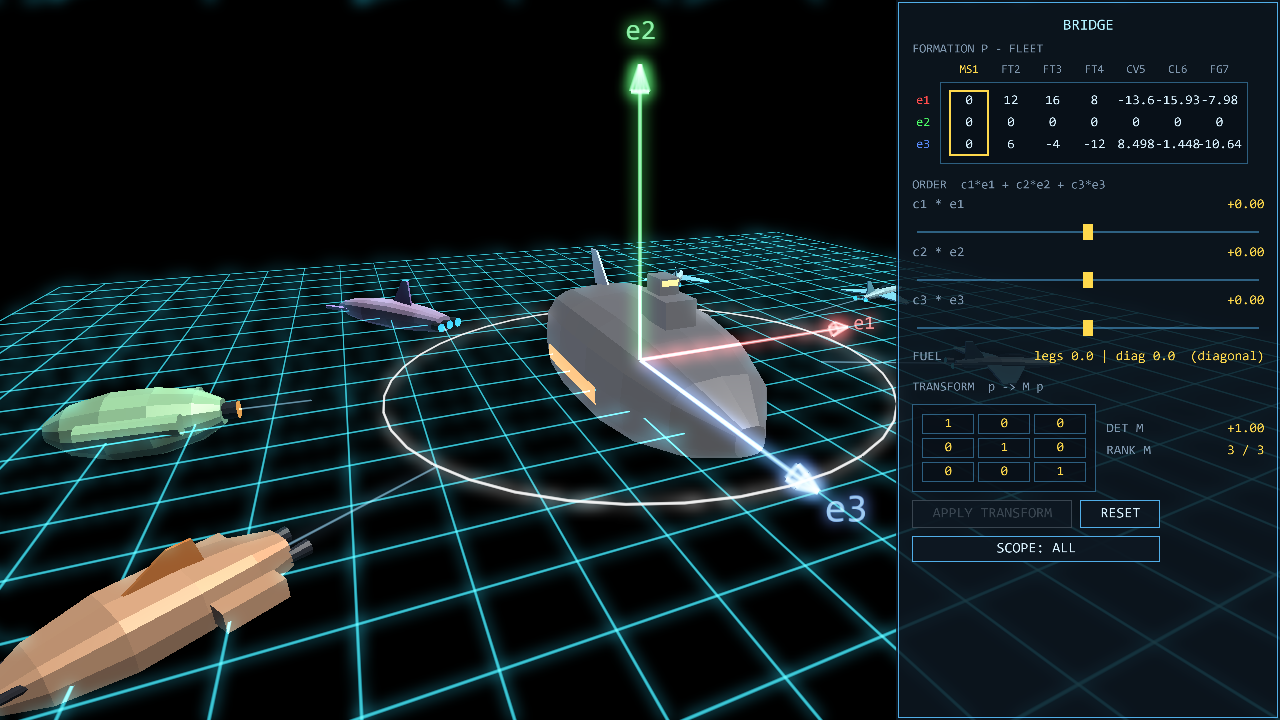Click the FT4 e1 value 8

(x=1094, y=100)
